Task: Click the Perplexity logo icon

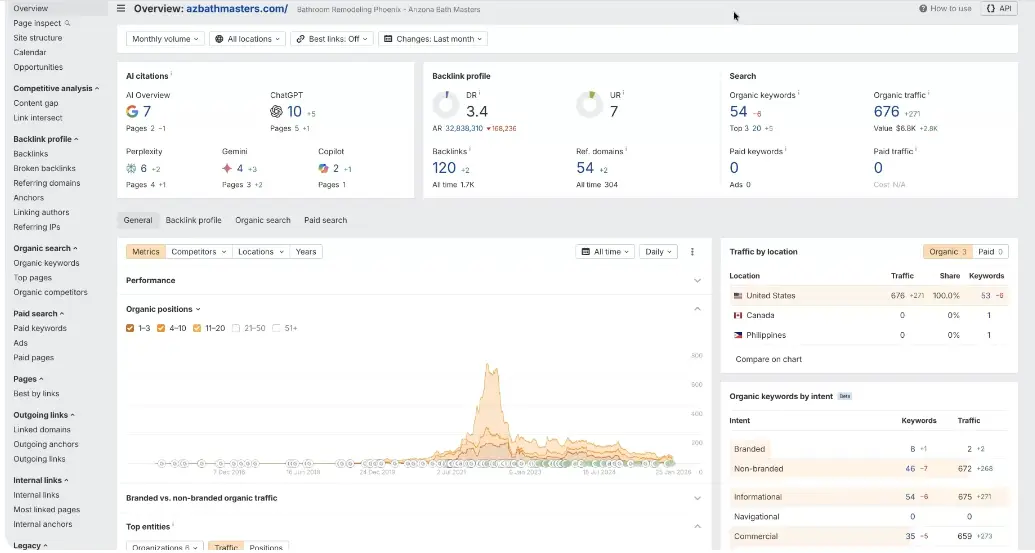Action: pyautogui.click(x=131, y=168)
